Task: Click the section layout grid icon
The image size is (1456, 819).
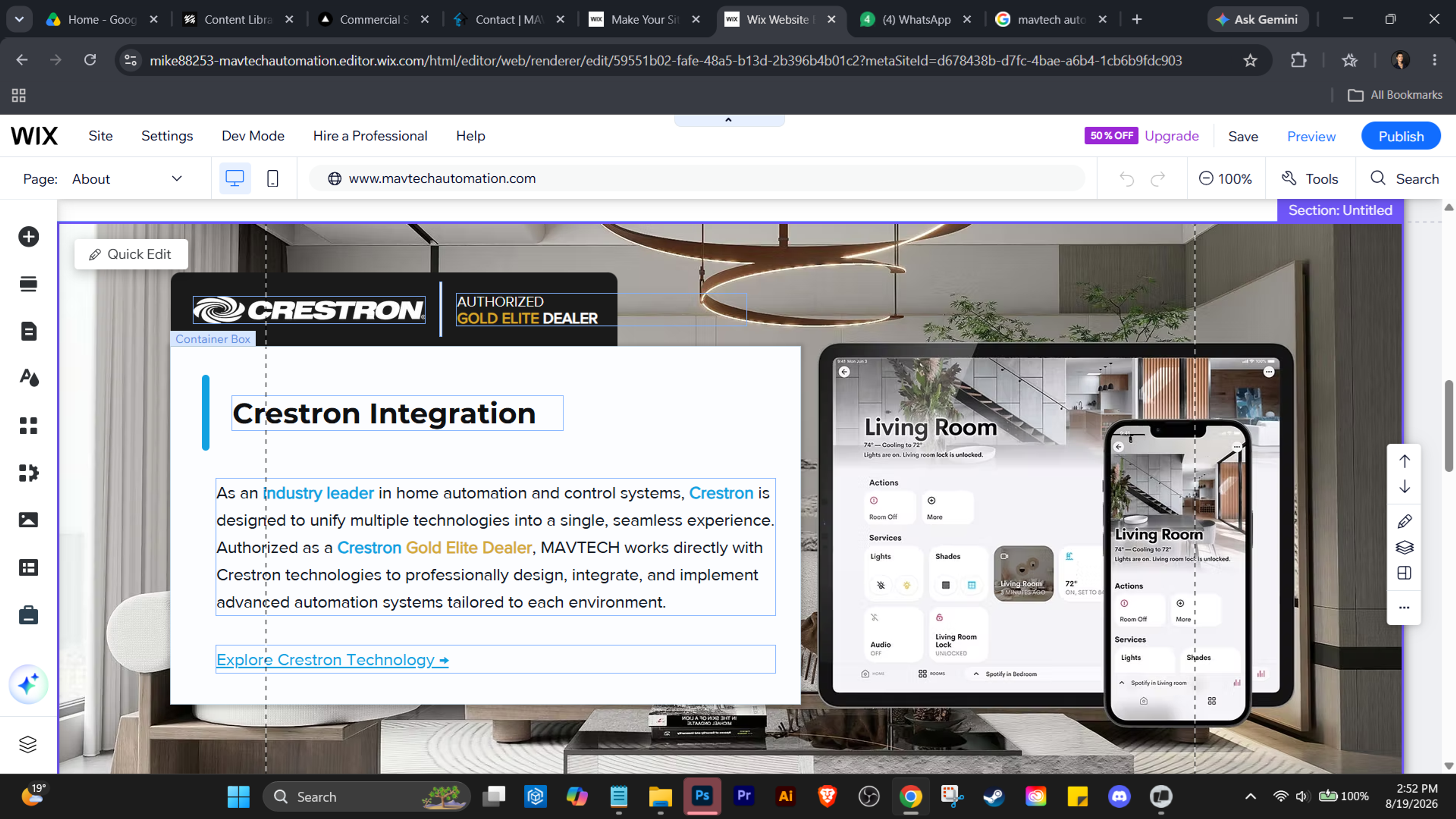Action: coord(1404,573)
